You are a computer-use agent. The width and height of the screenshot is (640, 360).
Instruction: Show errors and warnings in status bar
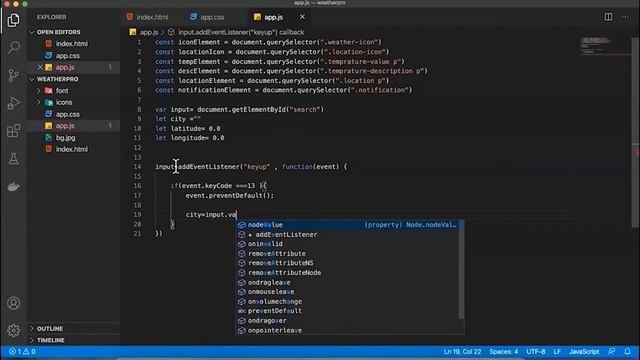(22, 351)
